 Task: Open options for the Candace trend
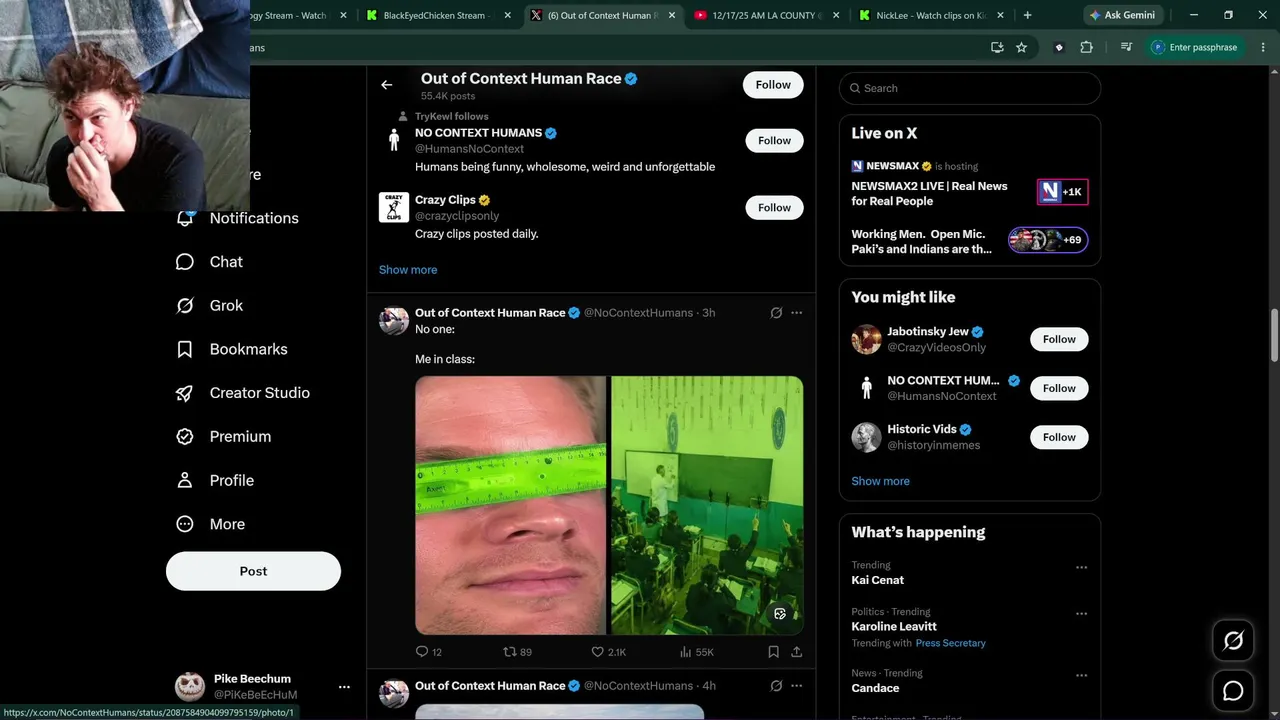tap(1081, 675)
